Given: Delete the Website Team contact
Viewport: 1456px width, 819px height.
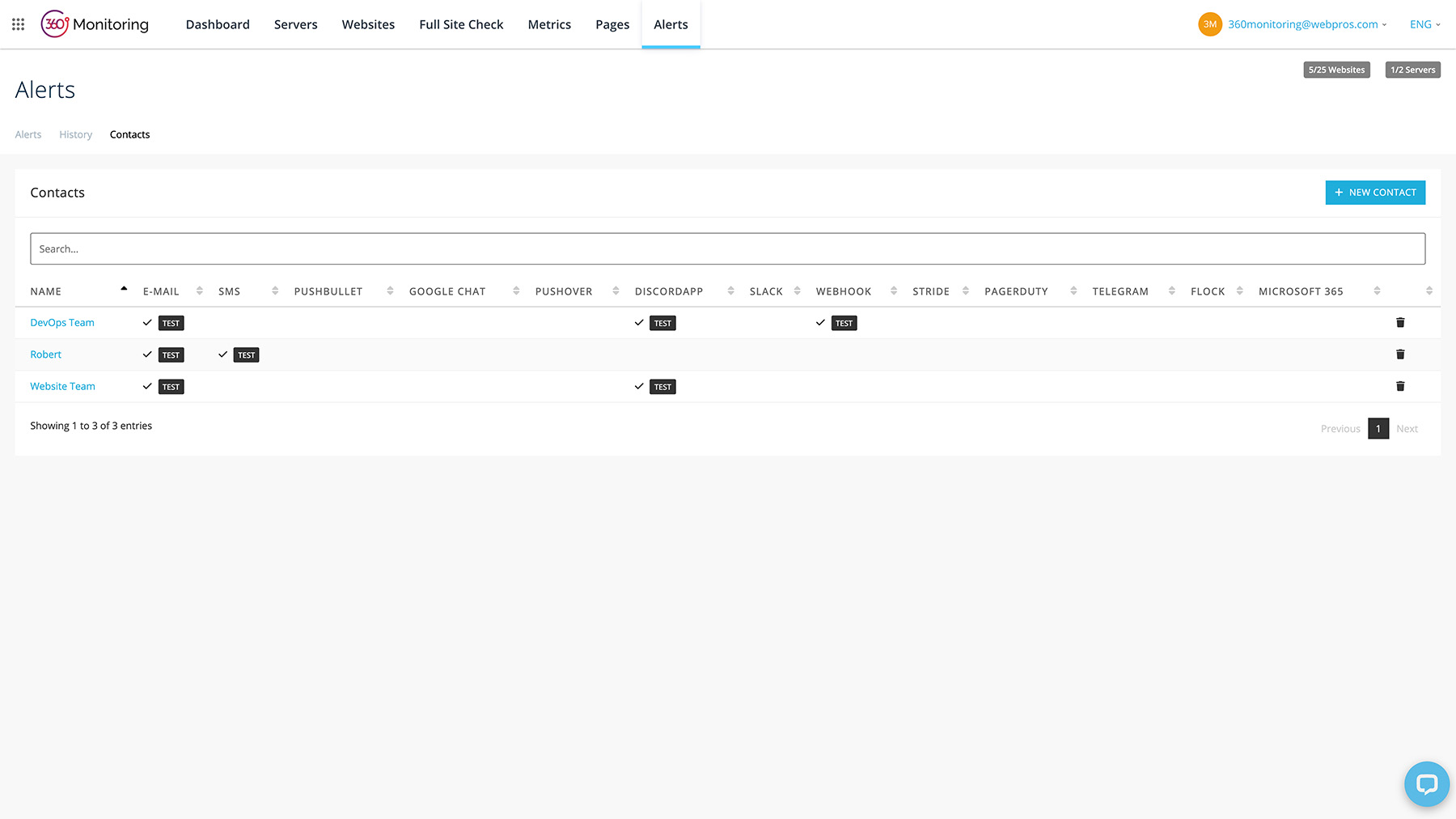Looking at the screenshot, I should tap(1400, 386).
